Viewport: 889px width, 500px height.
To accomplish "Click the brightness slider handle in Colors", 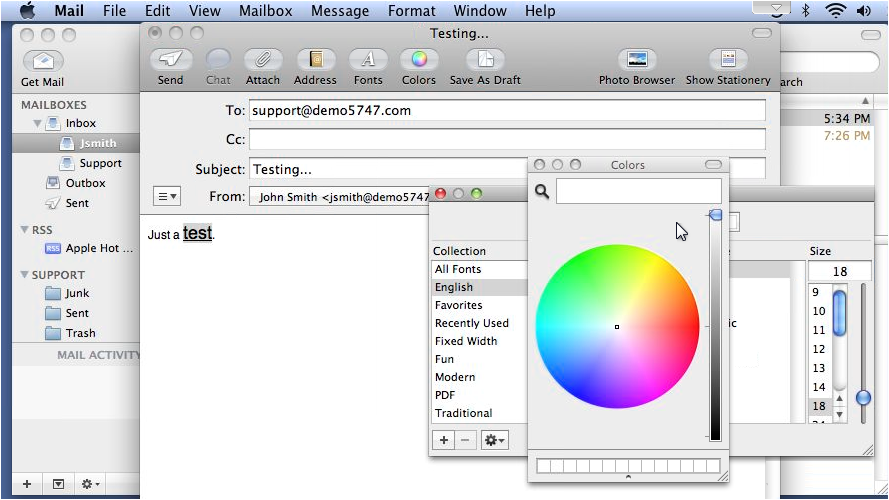I will pyautogui.click(x=716, y=215).
